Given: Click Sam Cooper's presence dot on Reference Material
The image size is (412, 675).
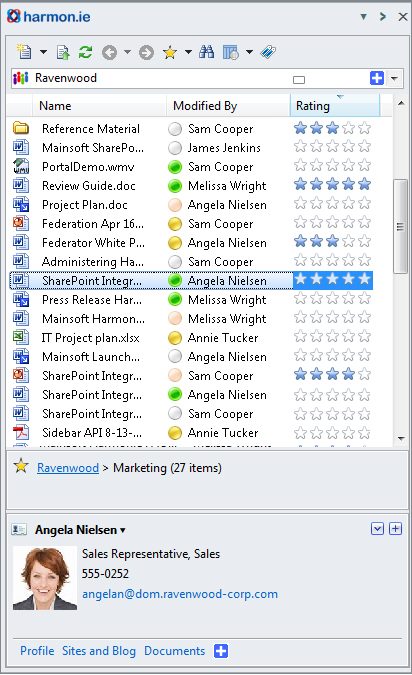Looking at the screenshot, I should (175, 129).
